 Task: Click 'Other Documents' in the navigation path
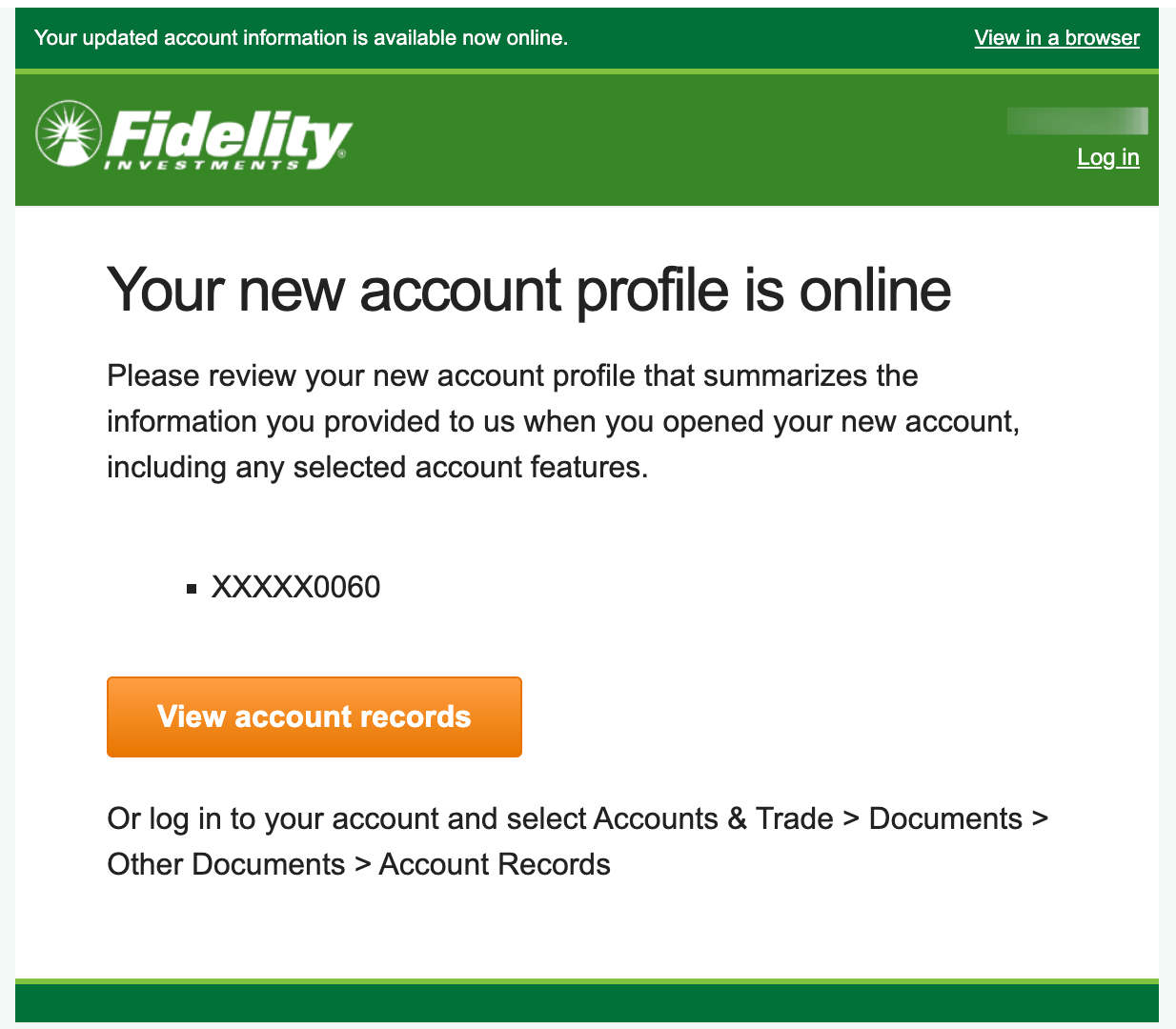pos(226,864)
